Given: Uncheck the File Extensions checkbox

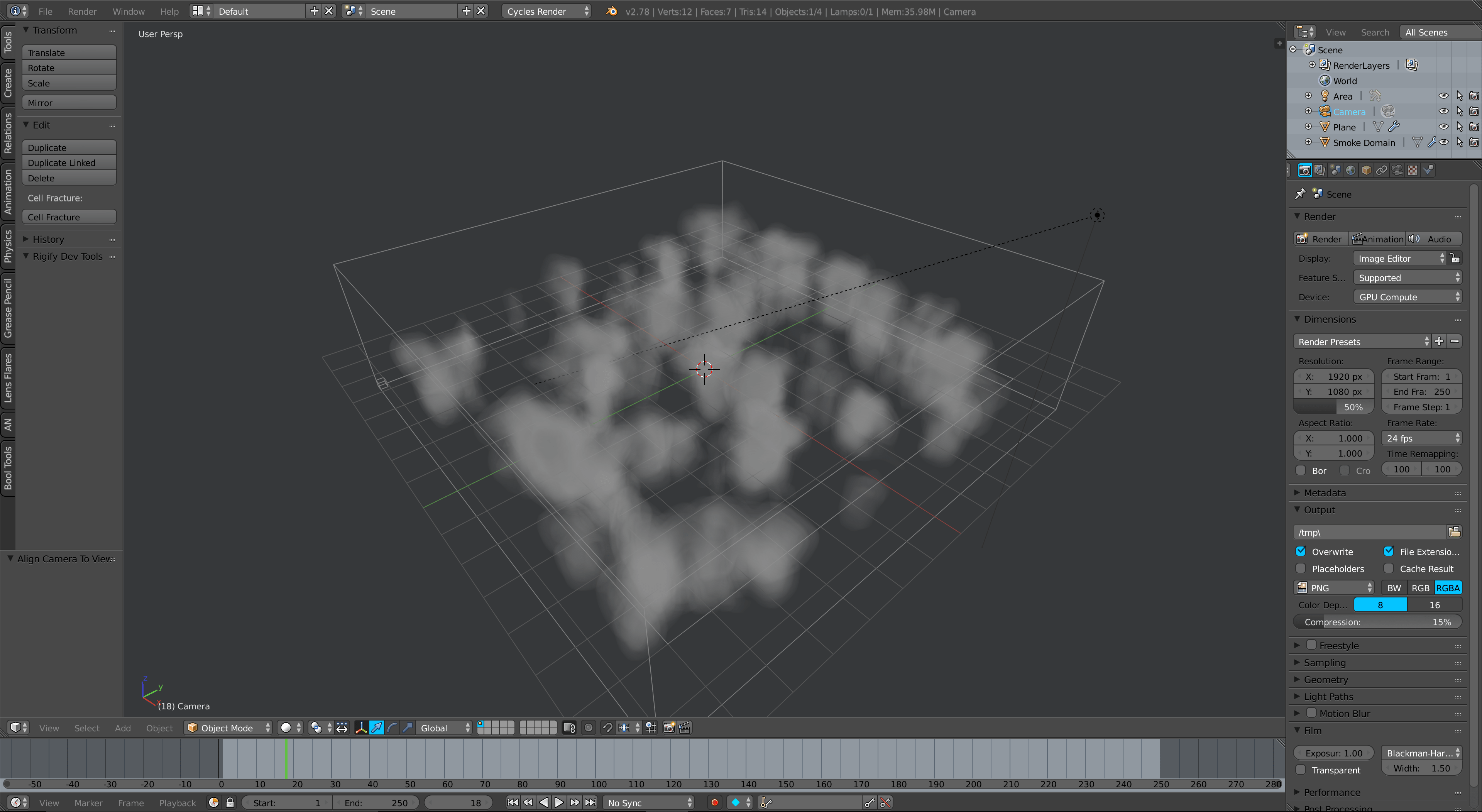Looking at the screenshot, I should (1389, 551).
